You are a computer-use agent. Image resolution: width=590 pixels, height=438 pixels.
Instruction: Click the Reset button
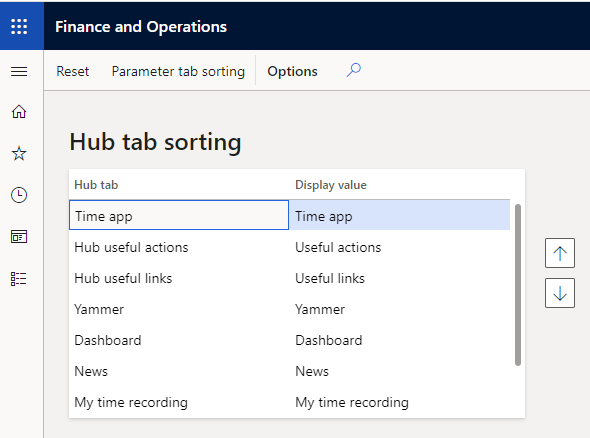[x=73, y=71]
